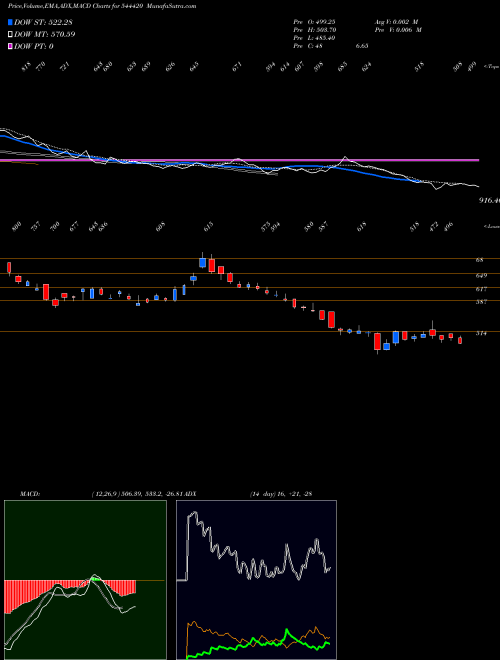
Task: Click the 'Pre V: 0.006 M' volume value
Action: click(399, 30)
